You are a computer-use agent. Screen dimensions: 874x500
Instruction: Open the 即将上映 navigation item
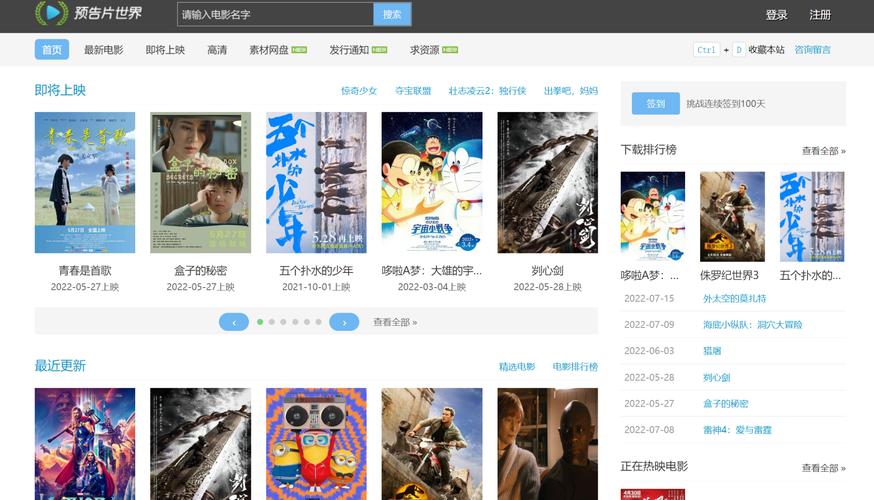165,50
